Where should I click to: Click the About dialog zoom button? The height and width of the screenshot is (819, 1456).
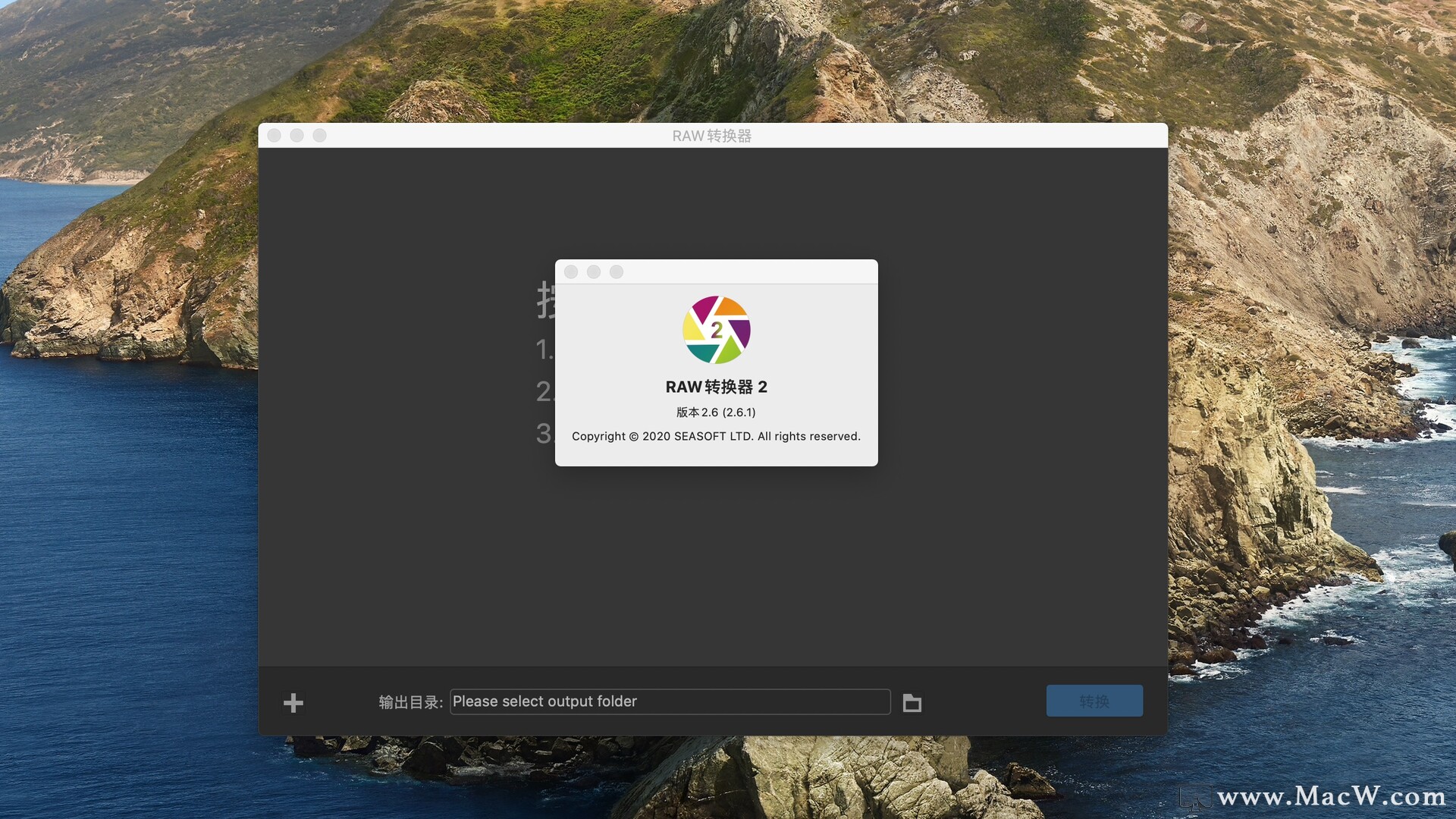point(617,271)
